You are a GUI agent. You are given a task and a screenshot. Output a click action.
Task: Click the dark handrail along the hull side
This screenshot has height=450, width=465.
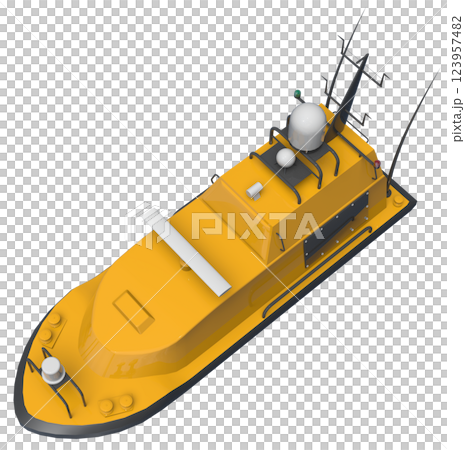(316, 271)
